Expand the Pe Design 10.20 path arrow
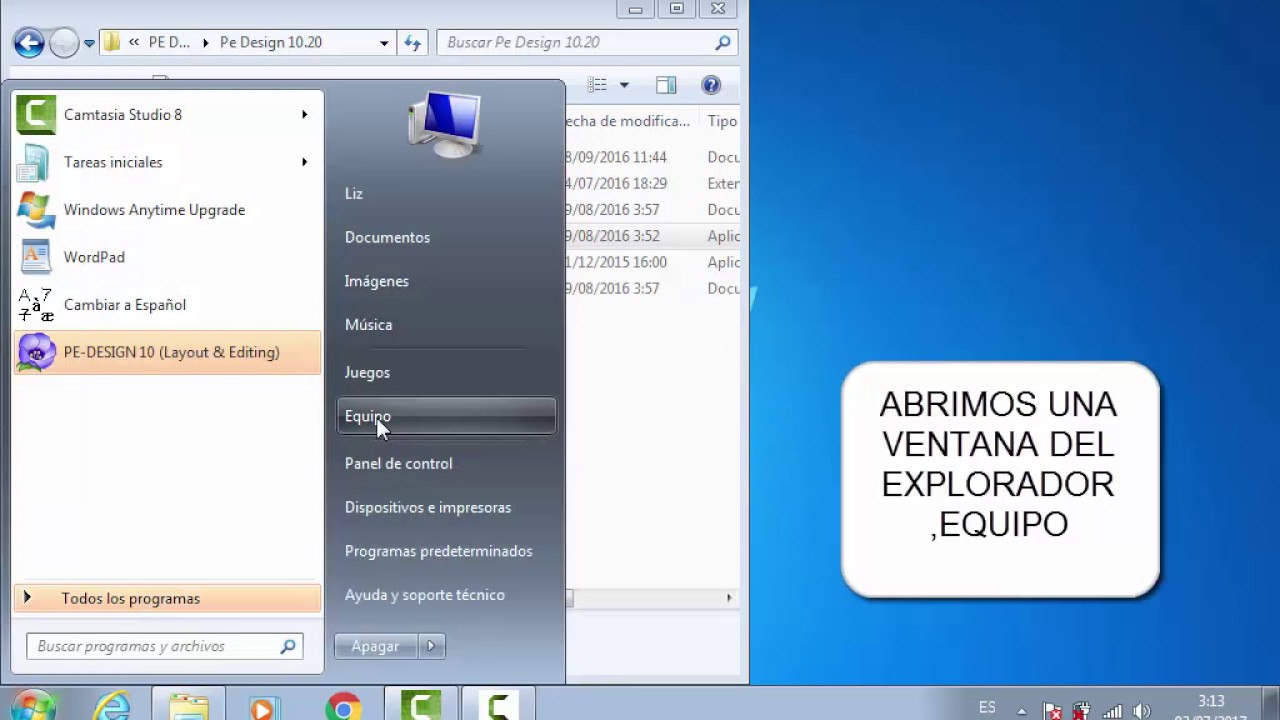The height and width of the screenshot is (720, 1280). click(x=207, y=43)
